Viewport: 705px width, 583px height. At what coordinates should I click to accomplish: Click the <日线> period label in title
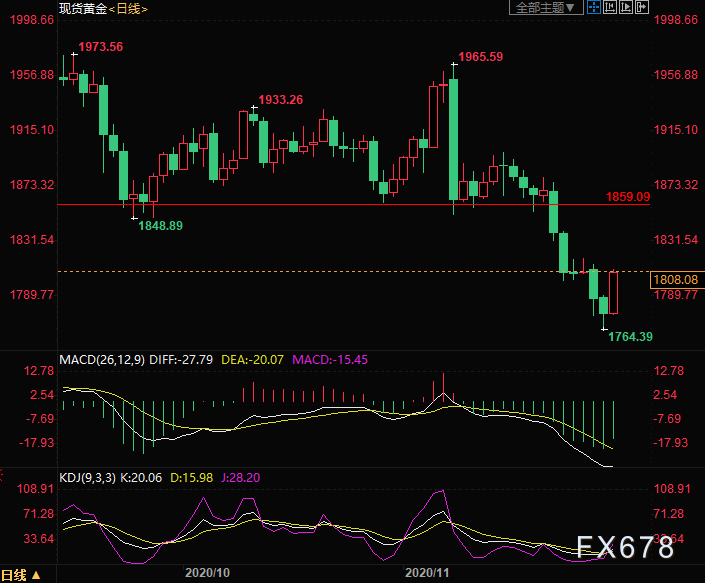[x=128, y=9]
